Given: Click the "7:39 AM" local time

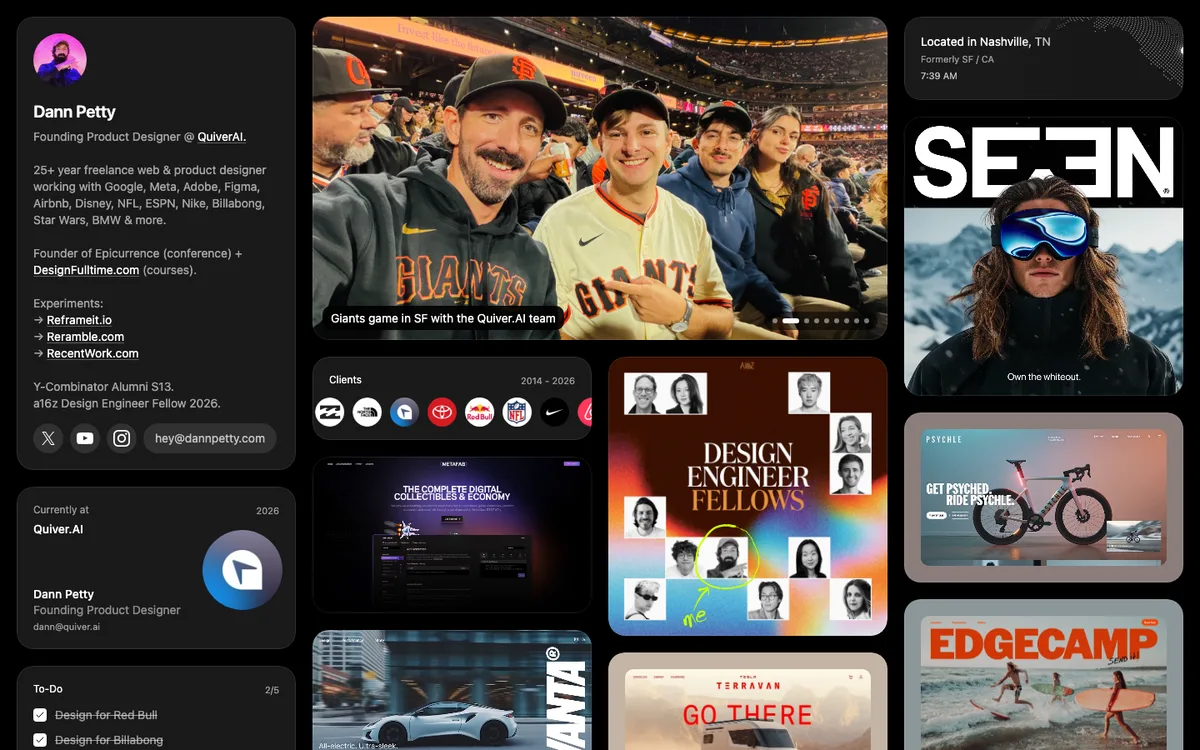Looking at the screenshot, I should click(x=939, y=76).
